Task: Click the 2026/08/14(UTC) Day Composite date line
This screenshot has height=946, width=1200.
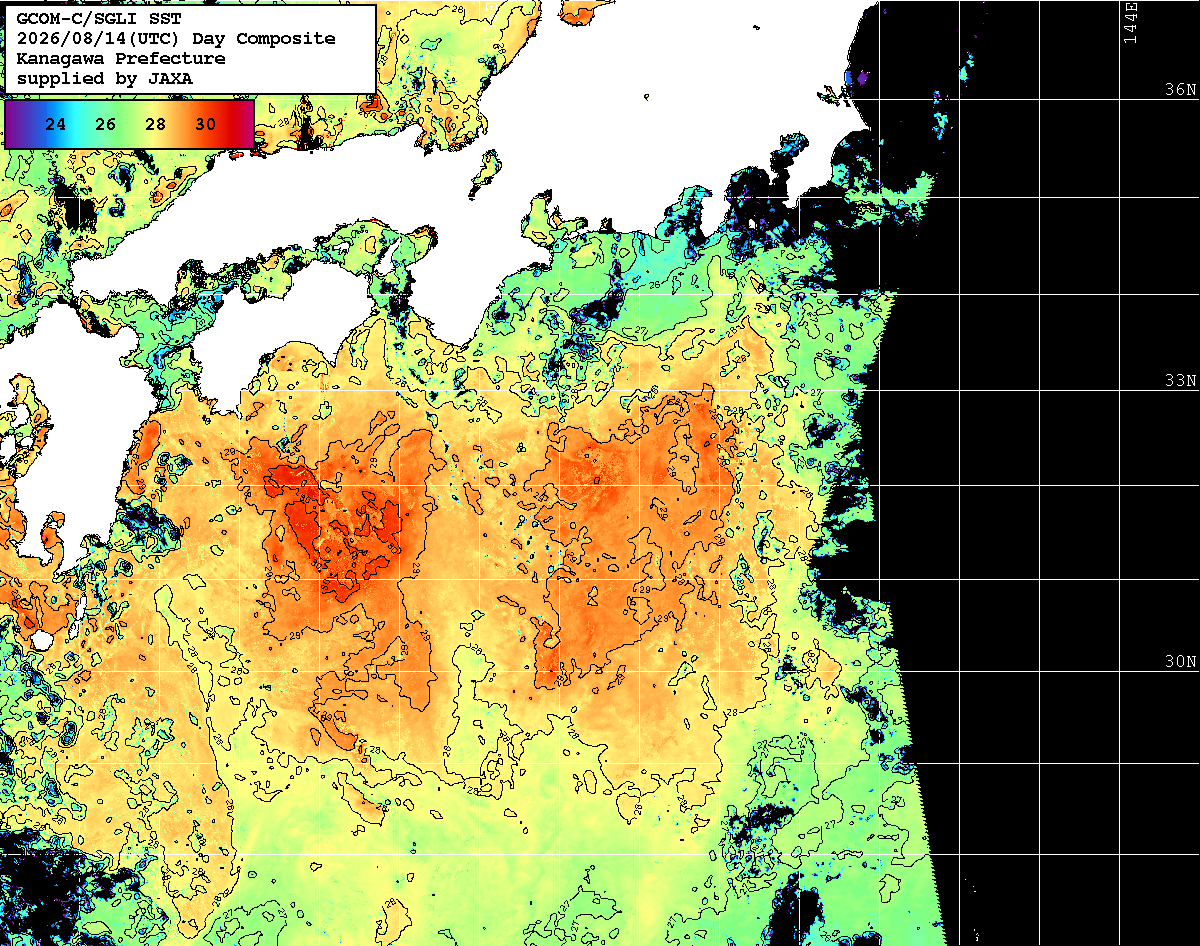Action: tap(176, 39)
